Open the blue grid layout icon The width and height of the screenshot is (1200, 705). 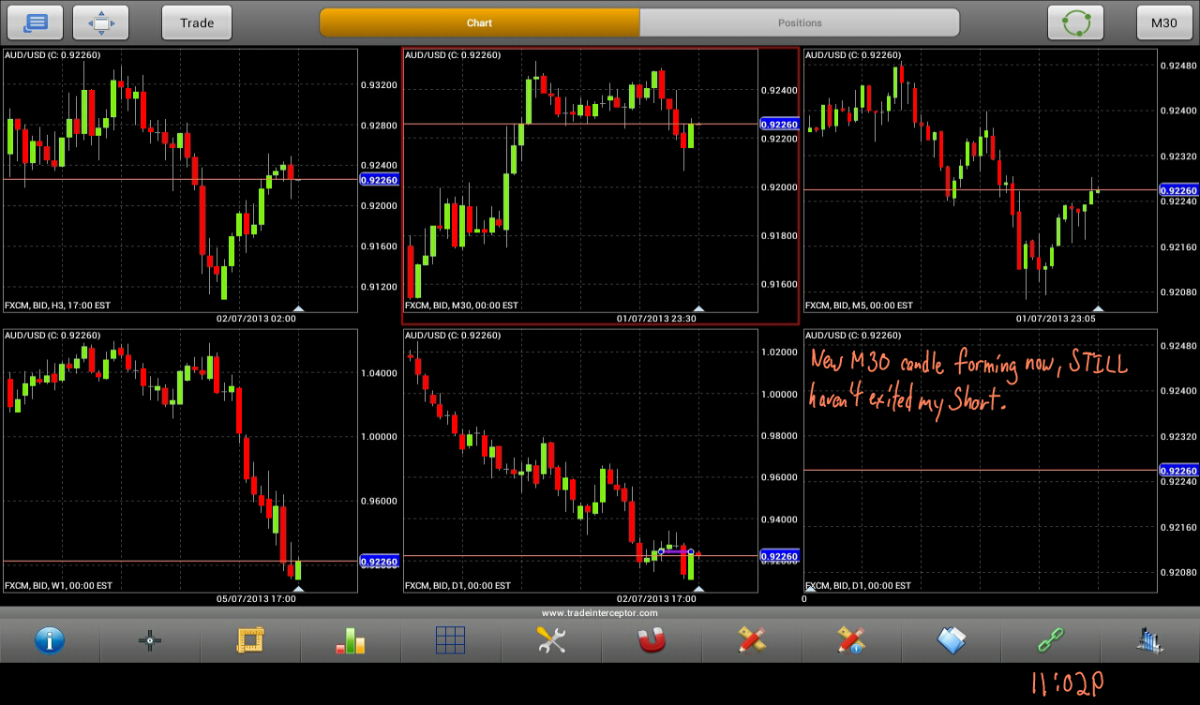point(450,640)
